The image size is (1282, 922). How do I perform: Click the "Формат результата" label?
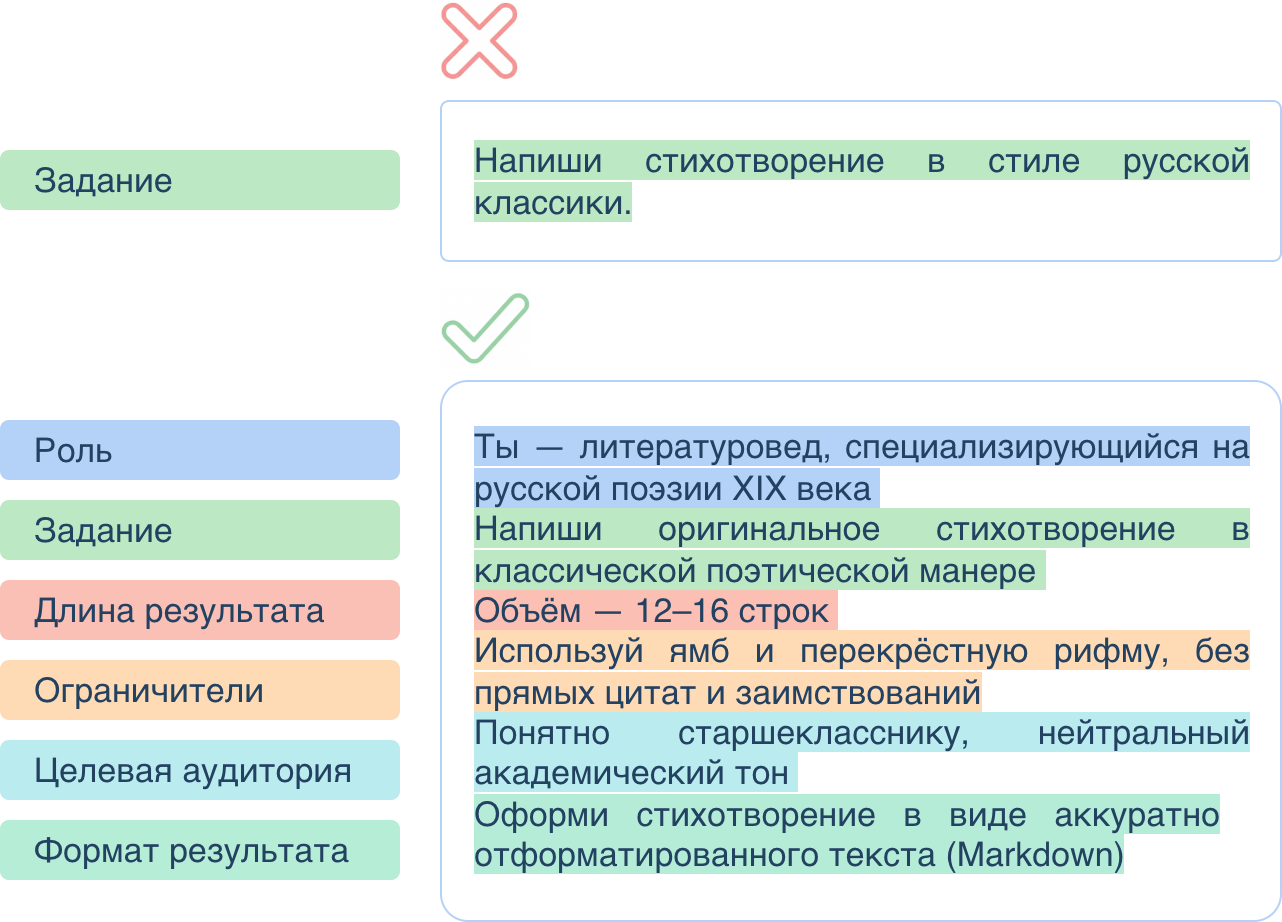point(200,849)
